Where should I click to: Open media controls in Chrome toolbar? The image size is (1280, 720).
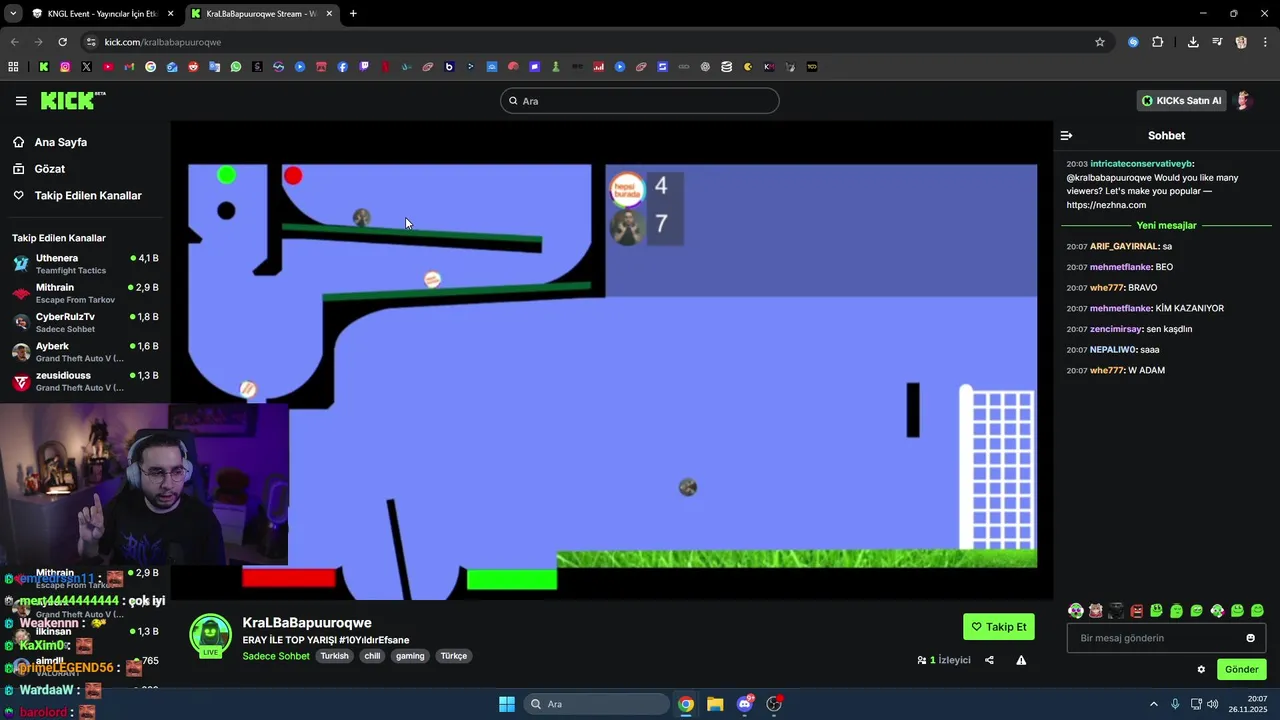click(x=1217, y=42)
